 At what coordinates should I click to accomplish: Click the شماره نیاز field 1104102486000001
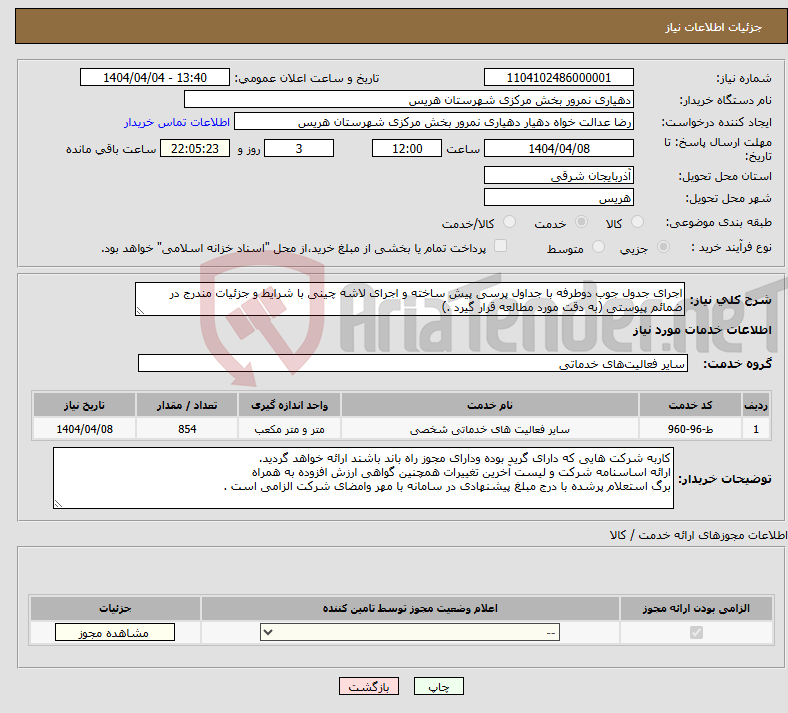558,77
